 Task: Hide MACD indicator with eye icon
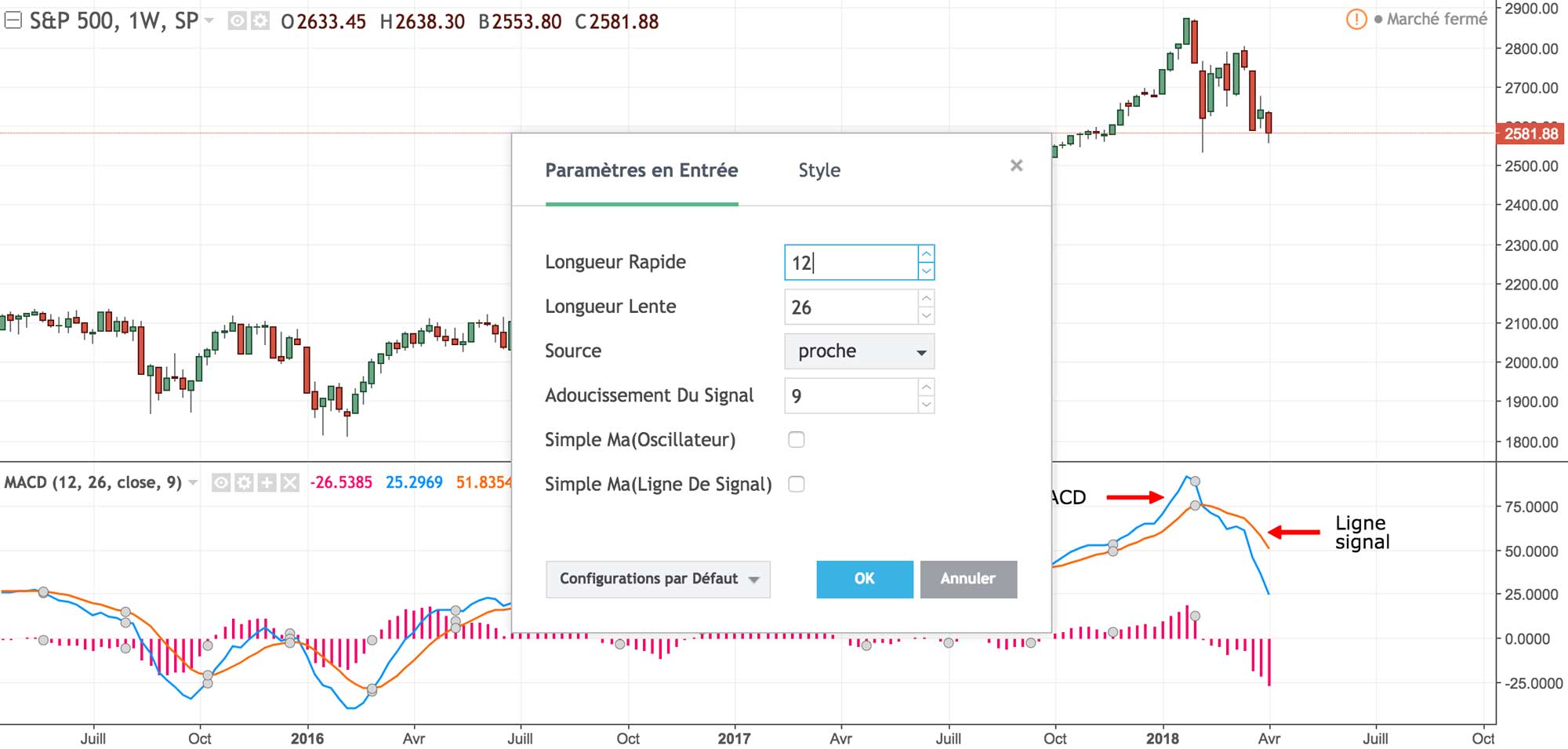[221, 483]
